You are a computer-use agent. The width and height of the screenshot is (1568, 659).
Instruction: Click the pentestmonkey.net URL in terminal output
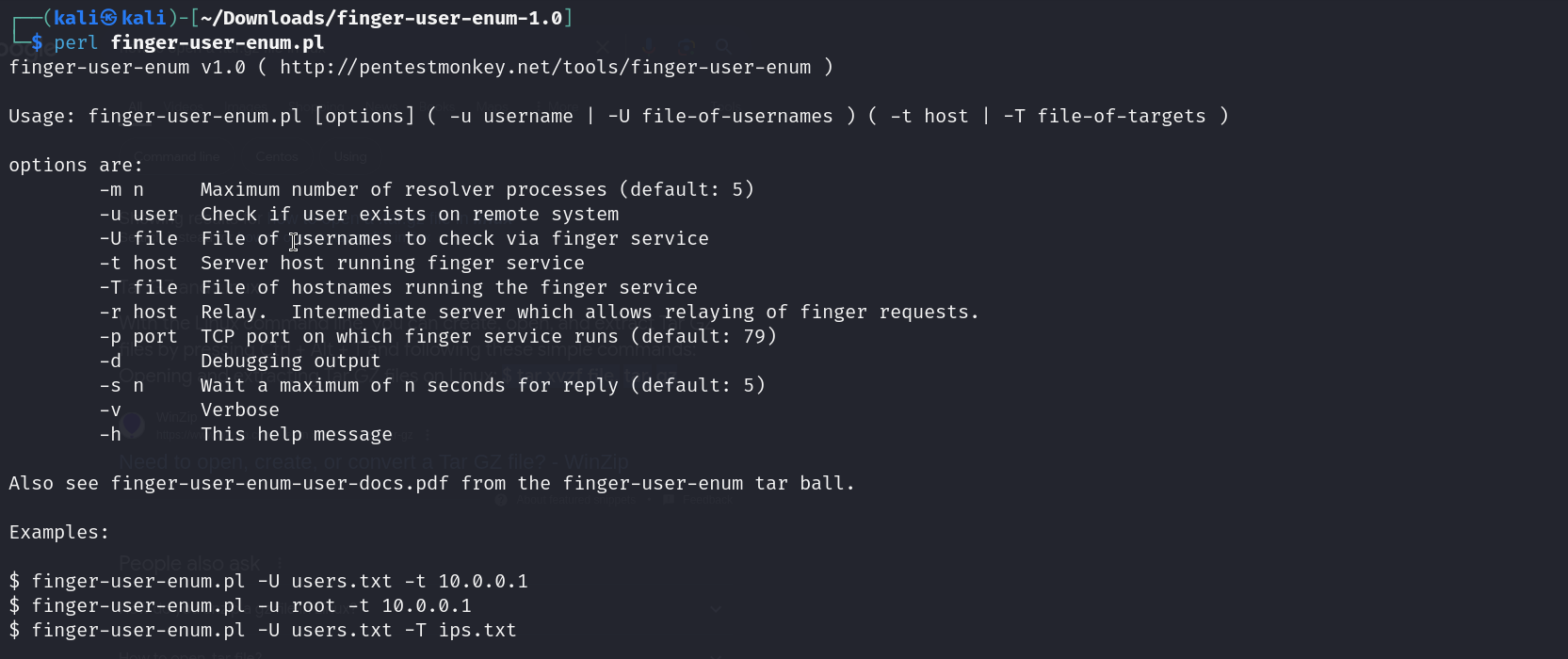tap(544, 67)
